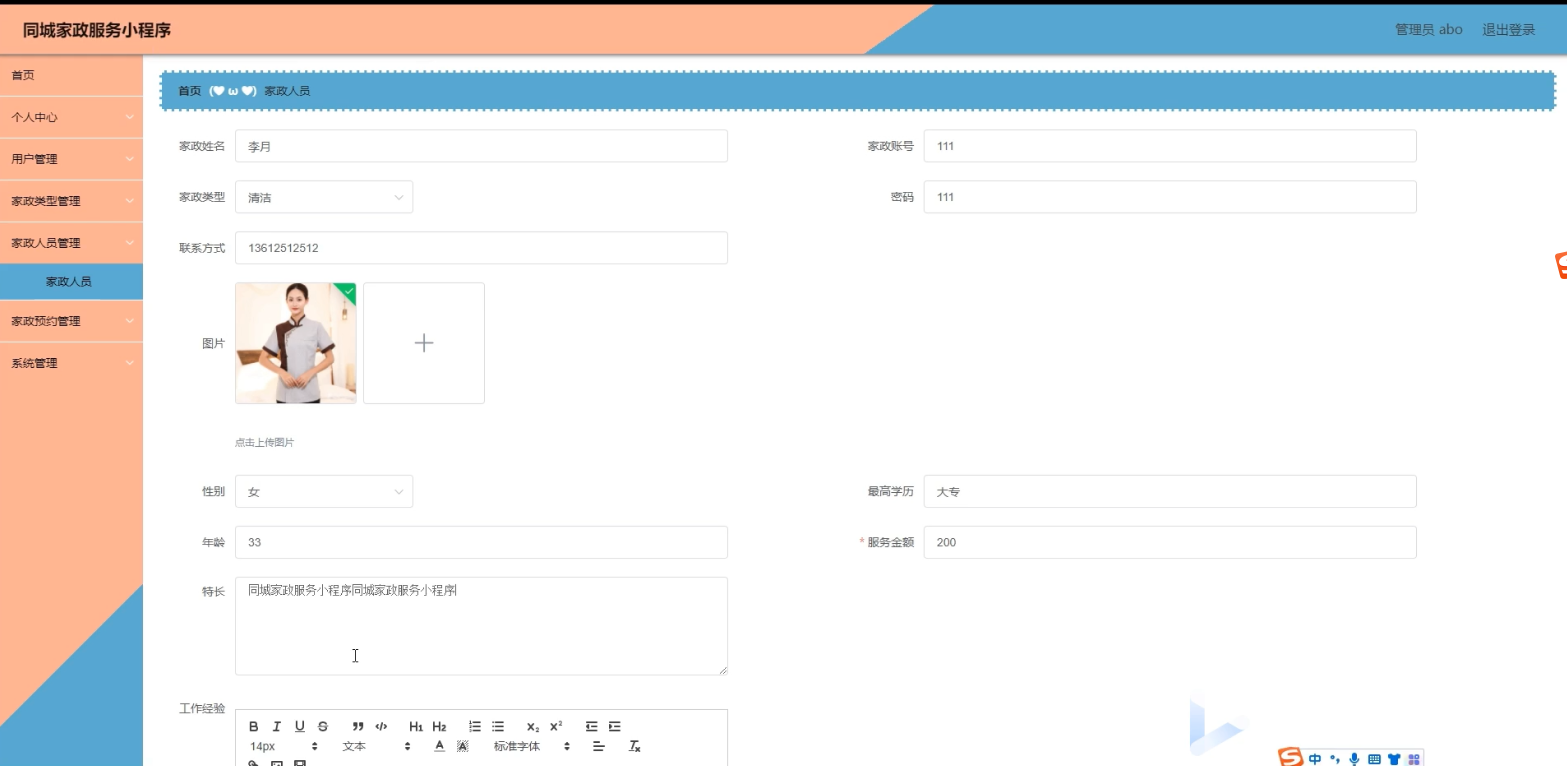The width and height of the screenshot is (1567, 766).
Task: Open the 文本 heading style dropdown
Action: (x=376, y=746)
